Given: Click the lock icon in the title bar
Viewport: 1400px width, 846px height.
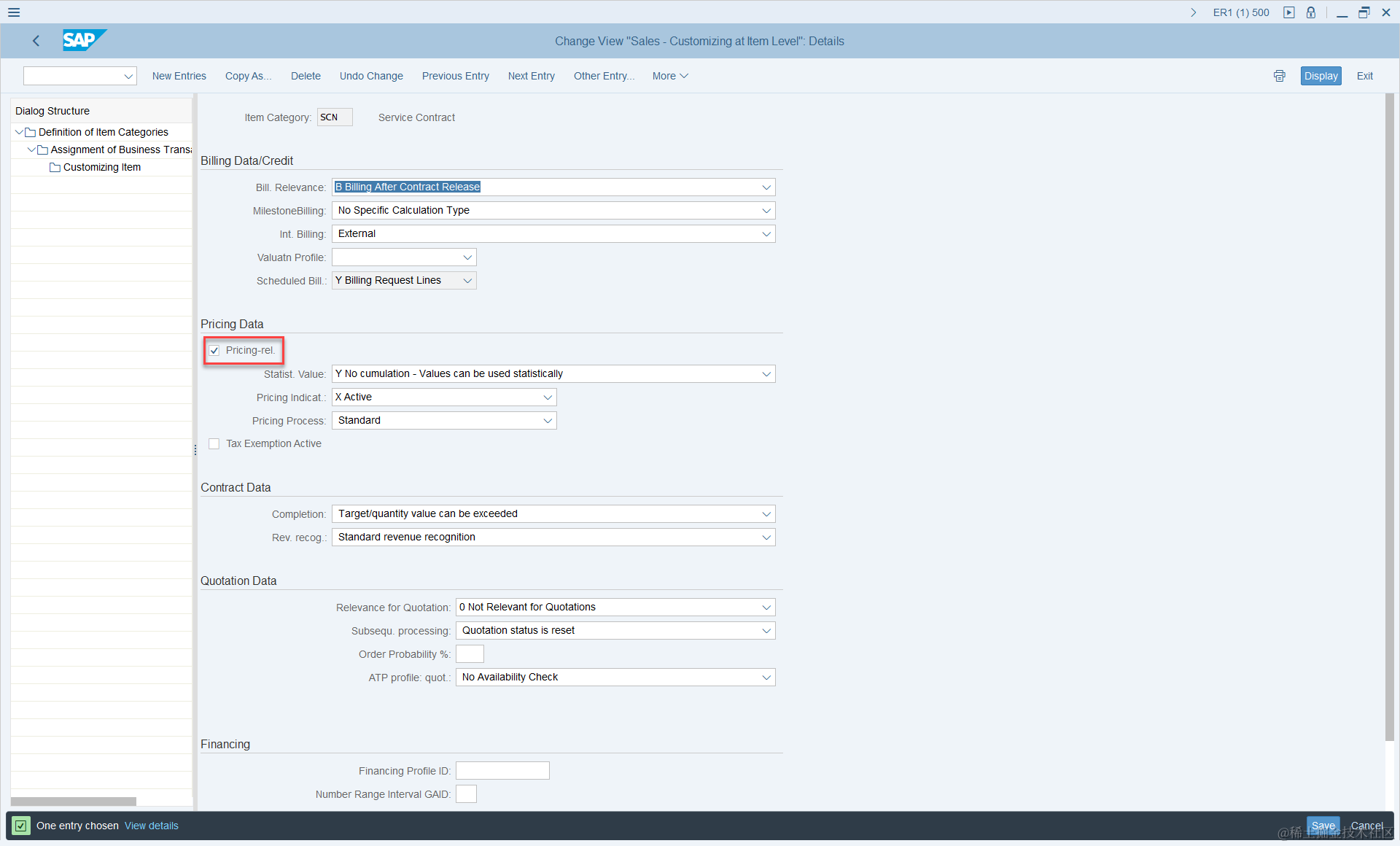Looking at the screenshot, I should point(1311,12).
